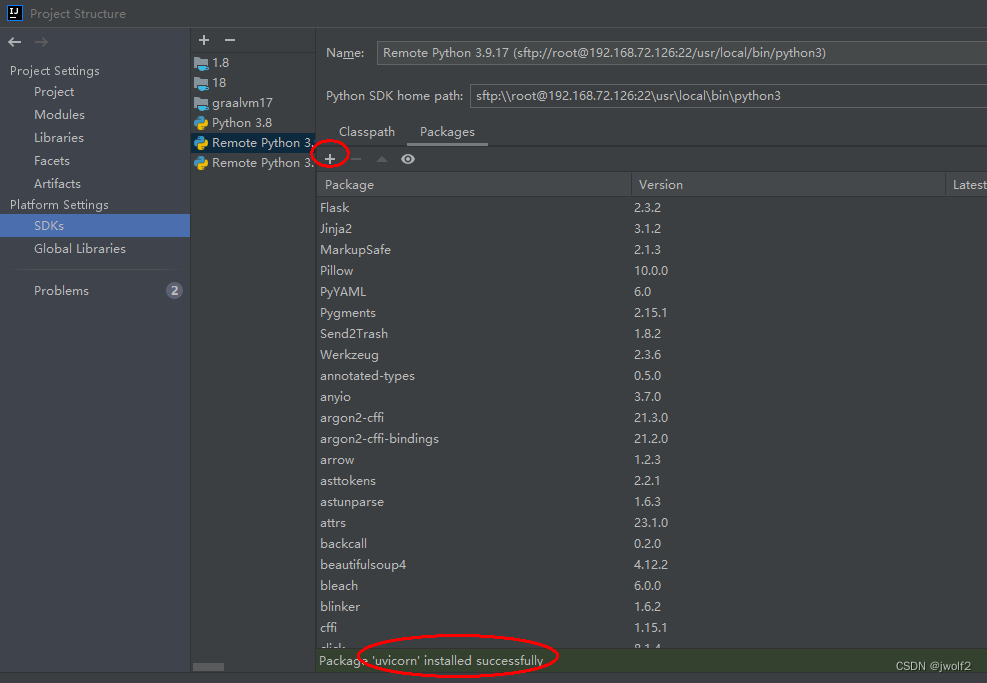Add a new SDK with the plus icon
This screenshot has width=987, height=683.
coord(204,39)
